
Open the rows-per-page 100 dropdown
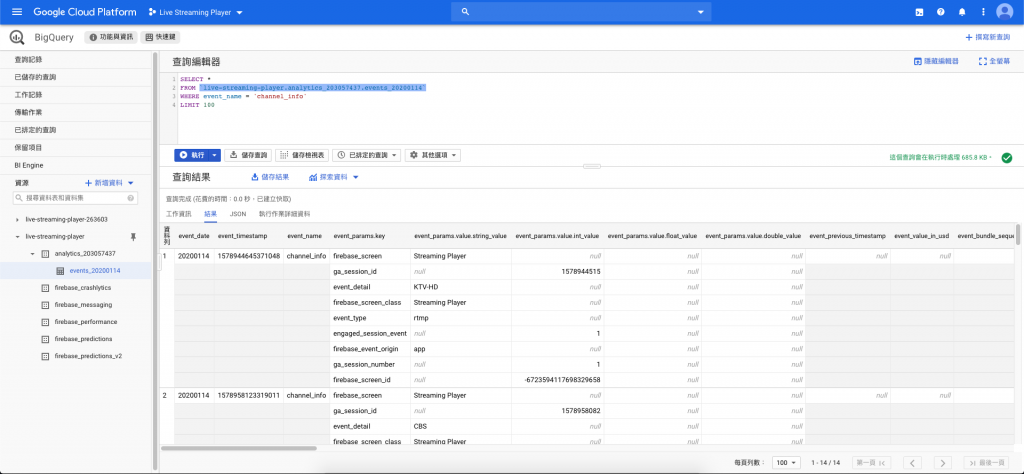(x=786, y=462)
